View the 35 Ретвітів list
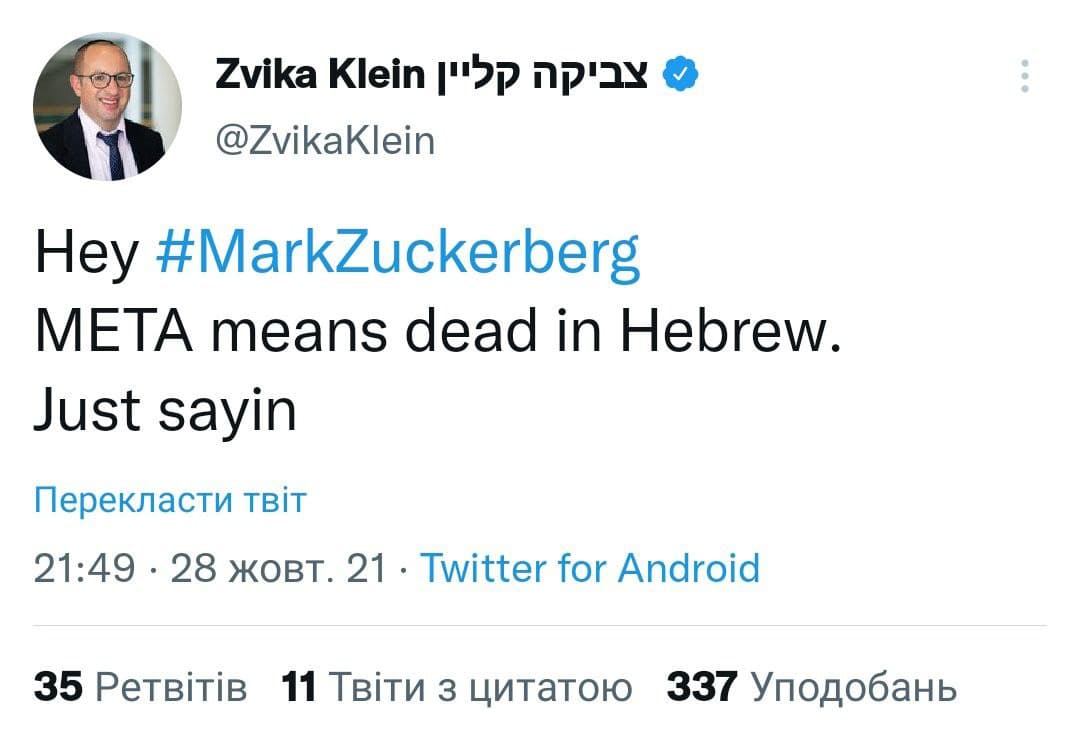This screenshot has width=1080, height=747. click(x=140, y=687)
